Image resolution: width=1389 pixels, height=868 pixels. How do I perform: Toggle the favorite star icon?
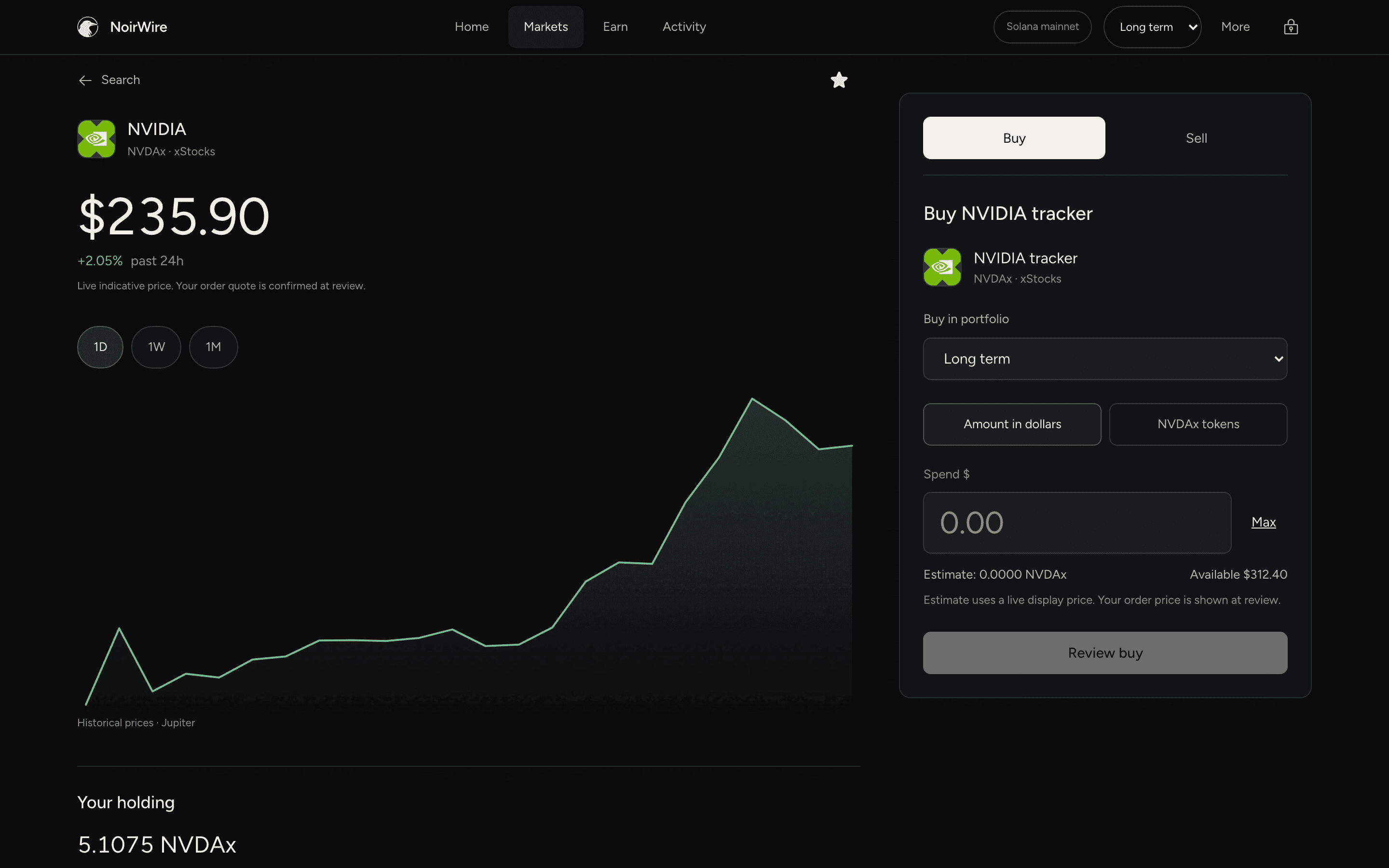pyautogui.click(x=839, y=80)
